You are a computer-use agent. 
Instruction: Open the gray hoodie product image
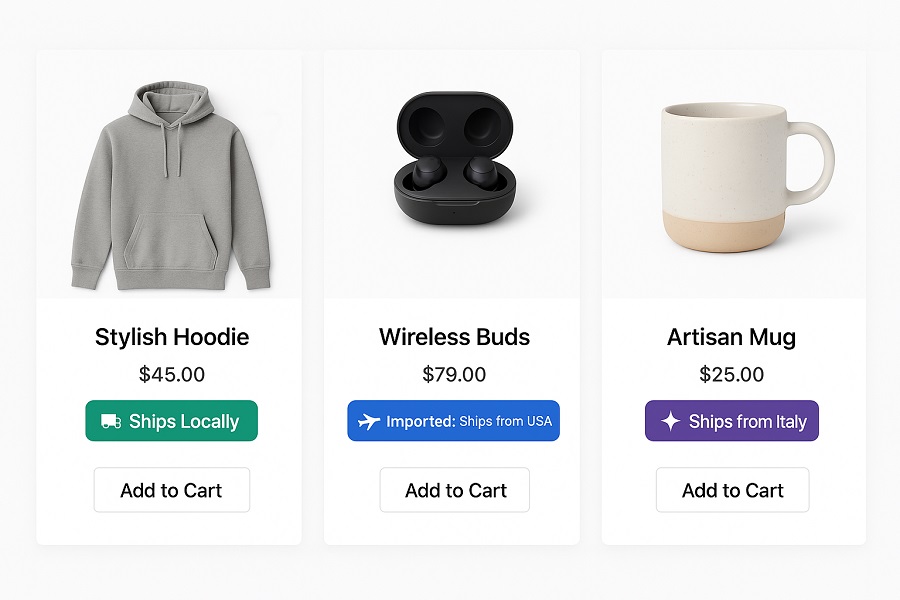coord(170,185)
